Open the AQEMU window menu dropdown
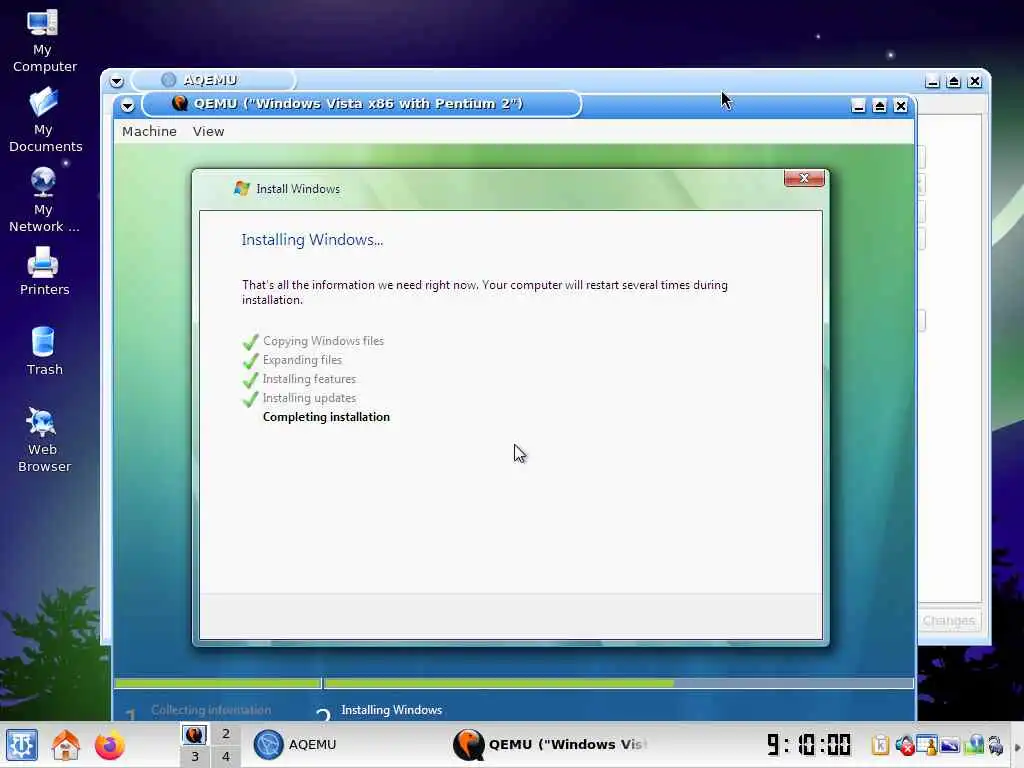Image resolution: width=1024 pixels, height=768 pixels. click(x=116, y=81)
